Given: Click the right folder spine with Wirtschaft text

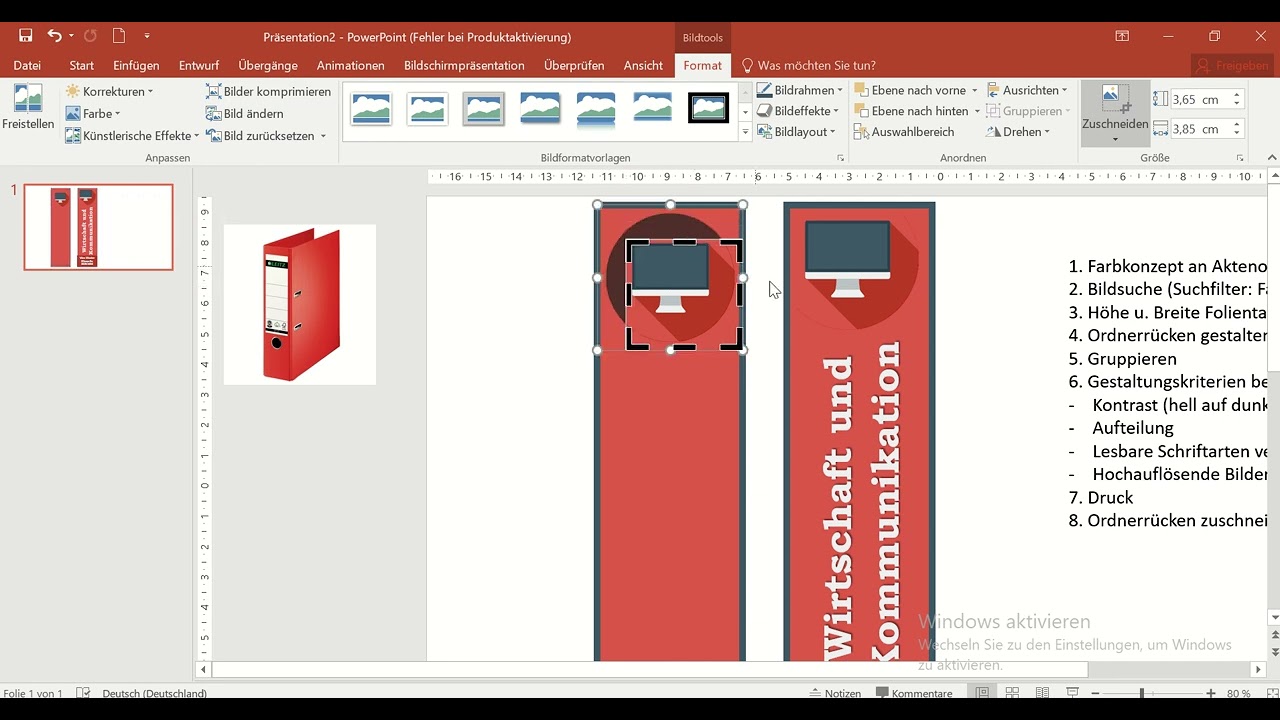Looking at the screenshot, I should tap(859, 431).
